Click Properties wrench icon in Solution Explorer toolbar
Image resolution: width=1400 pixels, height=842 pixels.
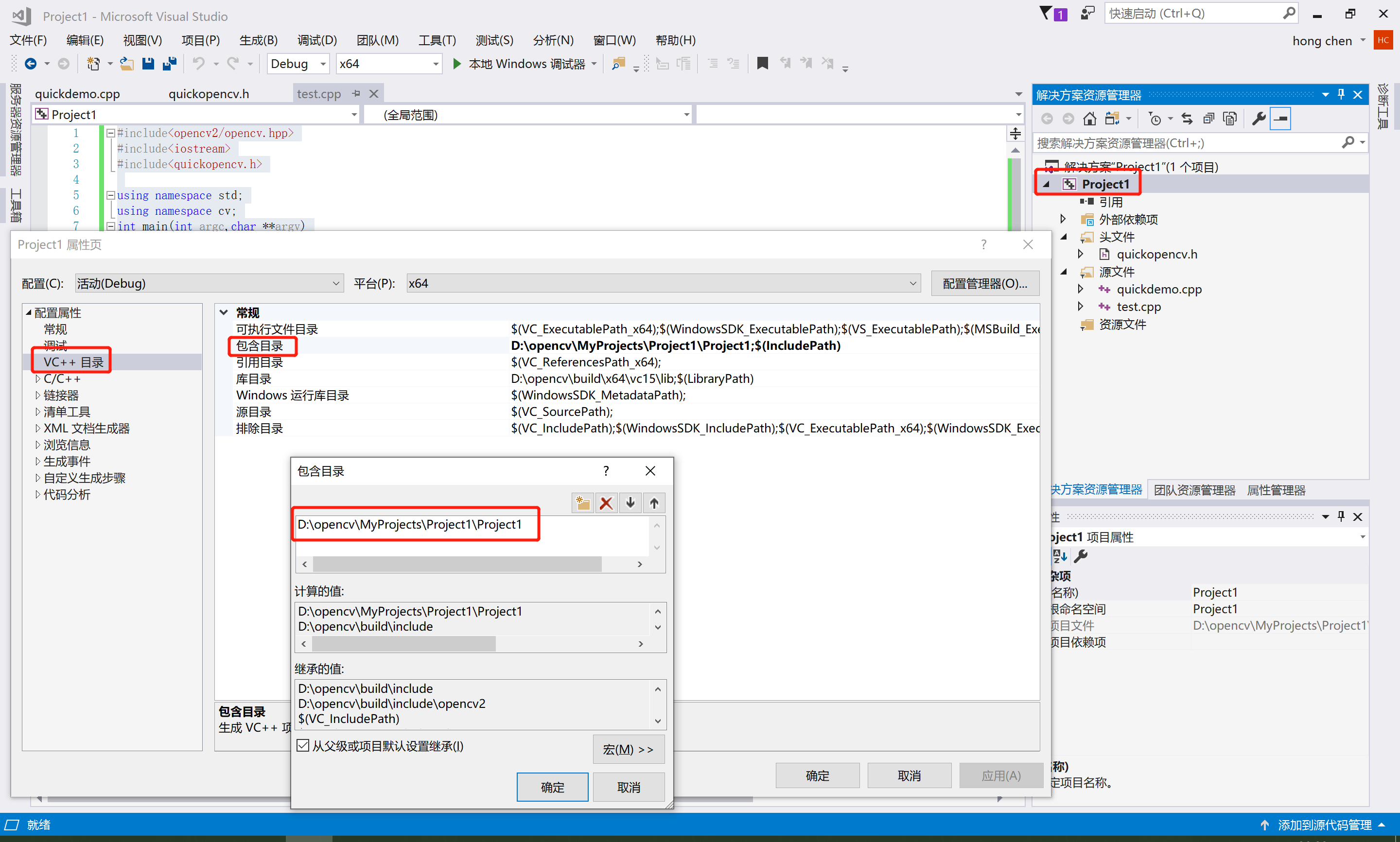tap(1258, 119)
